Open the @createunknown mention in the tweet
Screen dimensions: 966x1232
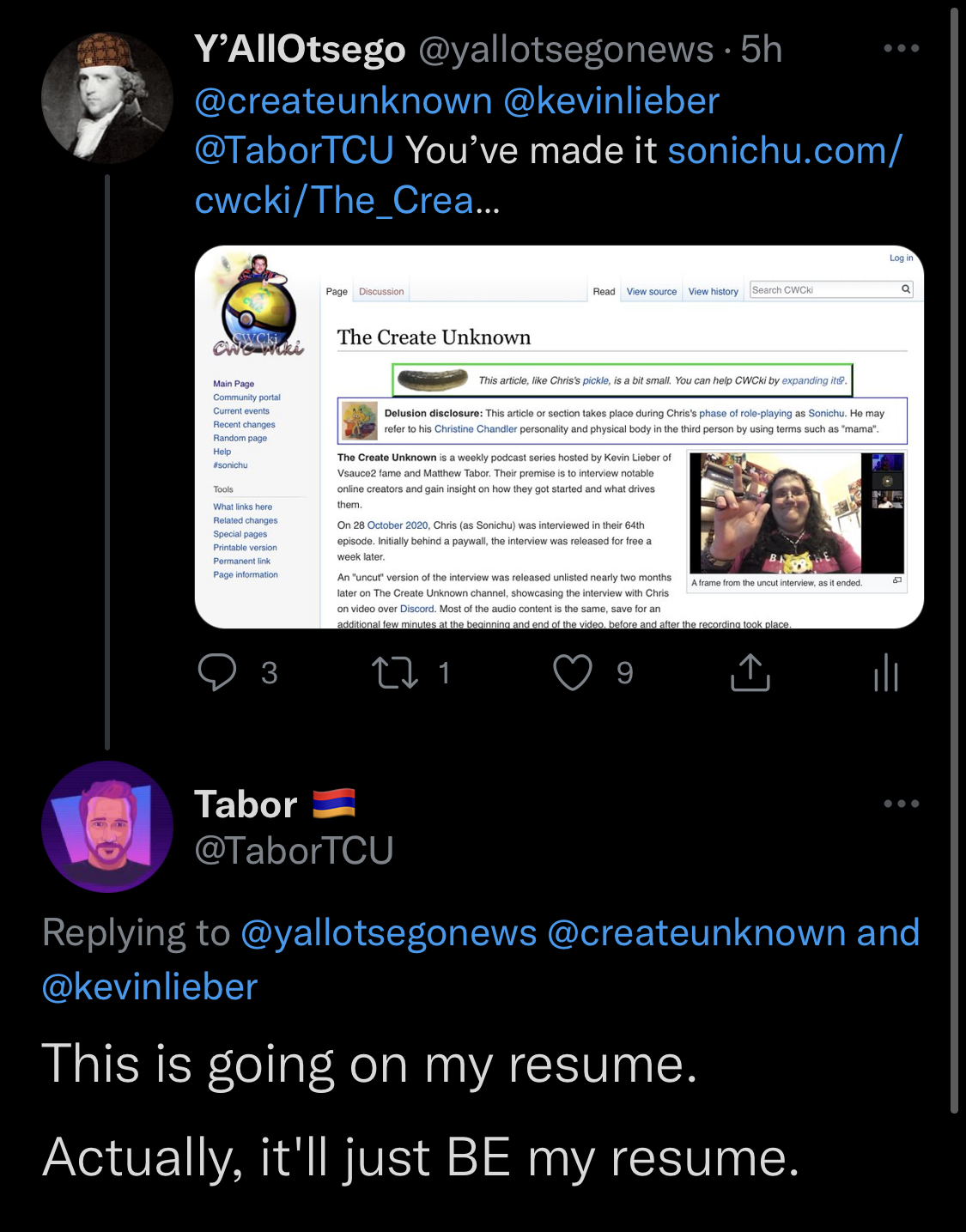[343, 101]
